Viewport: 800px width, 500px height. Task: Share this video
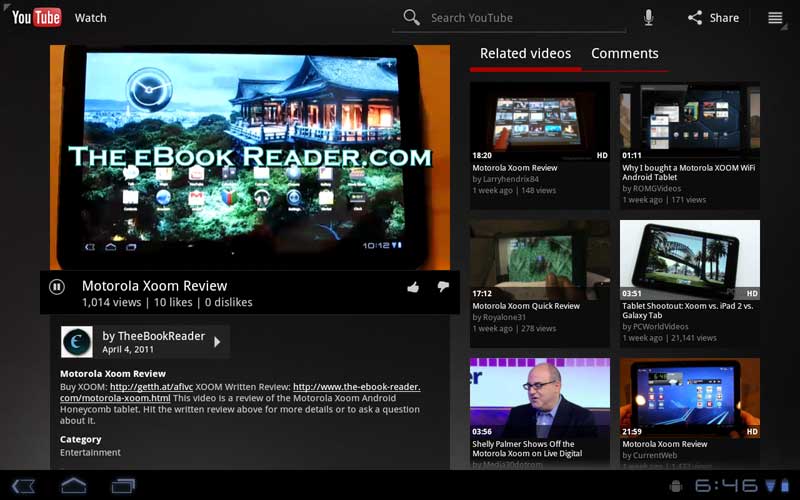[x=713, y=18]
